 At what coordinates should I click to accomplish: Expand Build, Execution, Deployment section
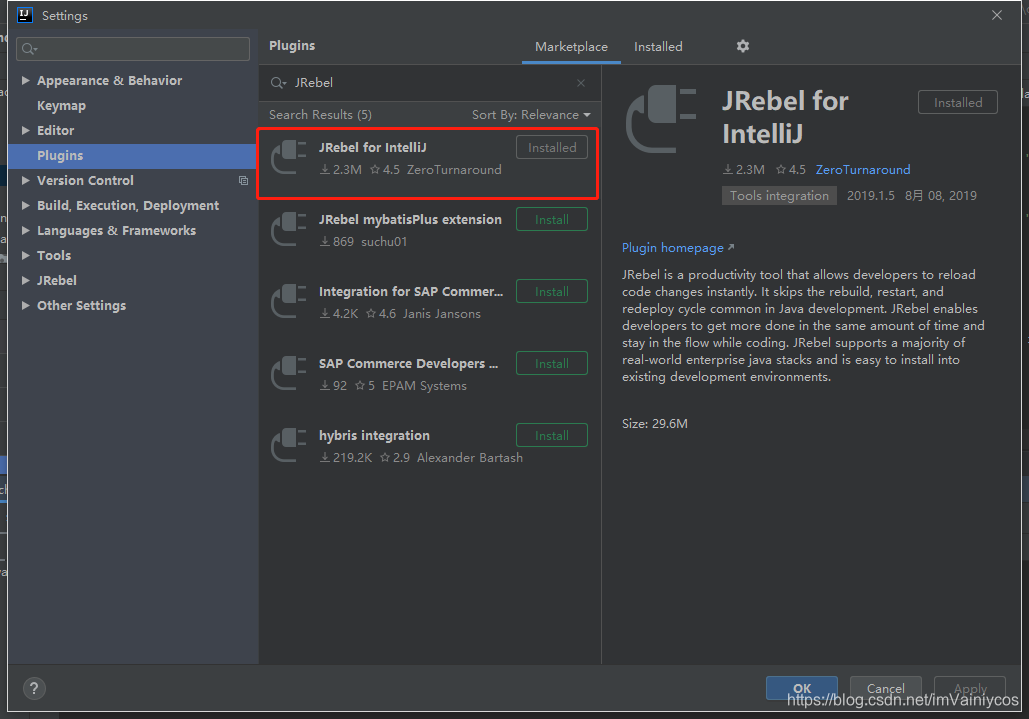pos(26,205)
